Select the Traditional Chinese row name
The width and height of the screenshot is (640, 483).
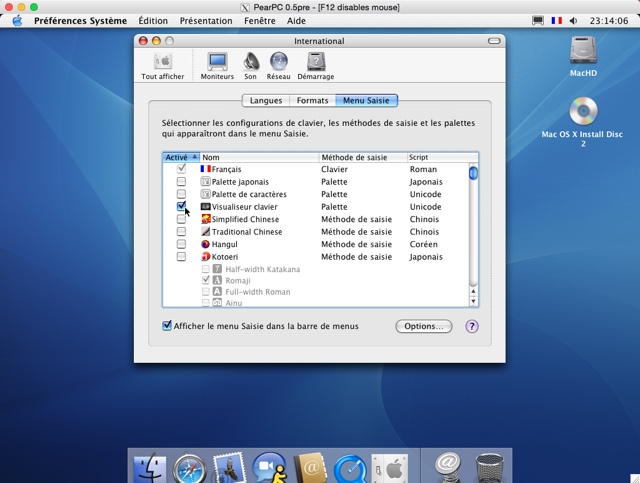247,231
